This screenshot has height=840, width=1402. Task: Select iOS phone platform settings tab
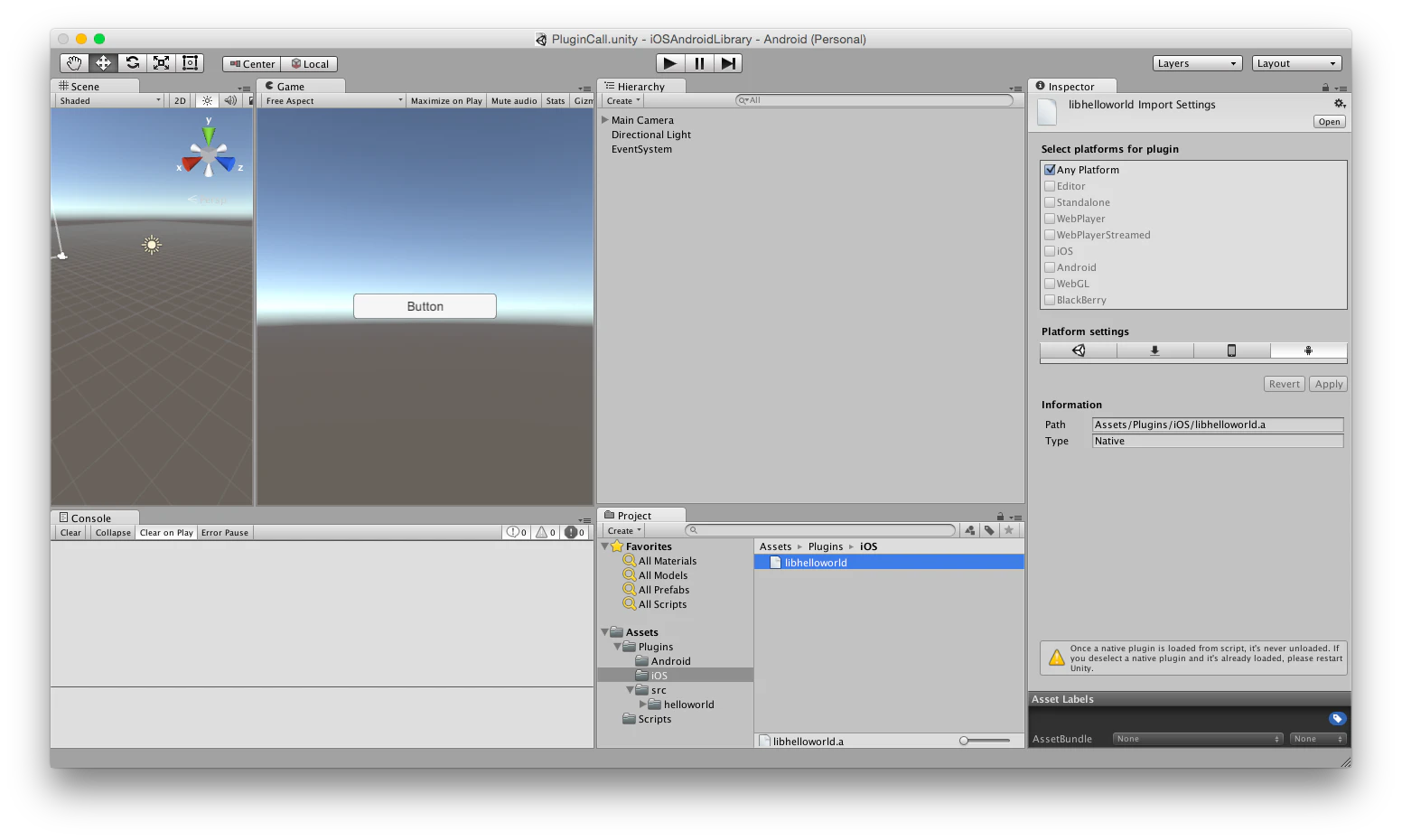click(x=1231, y=350)
